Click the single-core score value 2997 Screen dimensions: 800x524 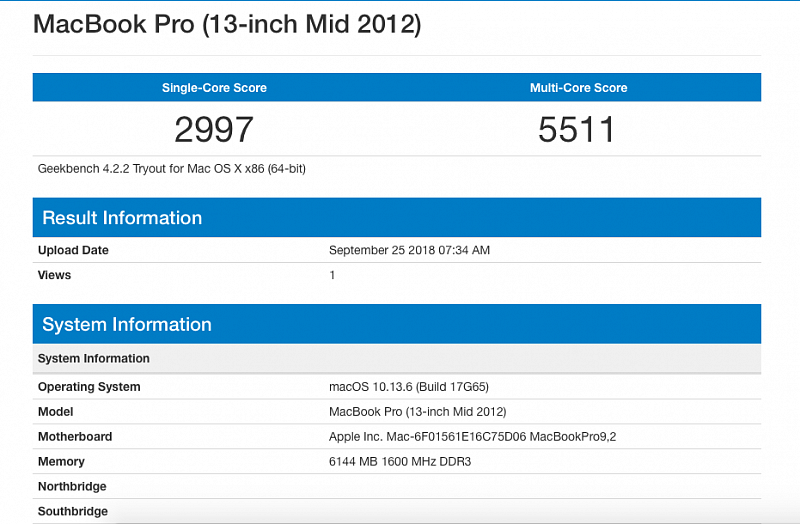coord(214,129)
